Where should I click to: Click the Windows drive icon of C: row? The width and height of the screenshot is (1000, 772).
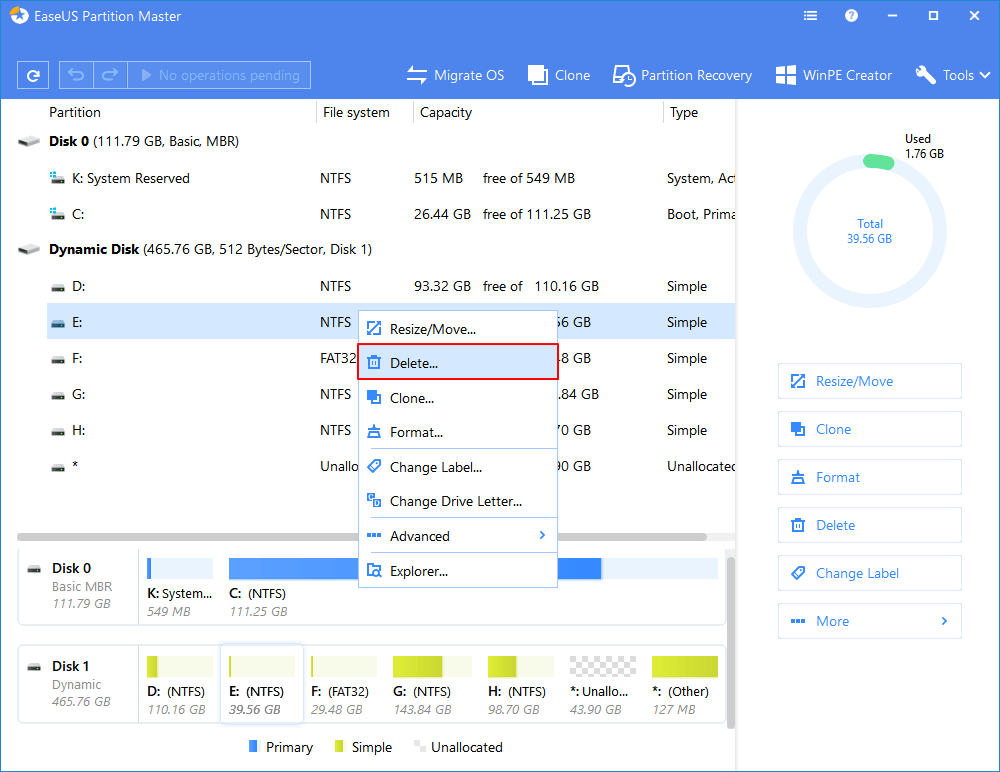pos(57,214)
